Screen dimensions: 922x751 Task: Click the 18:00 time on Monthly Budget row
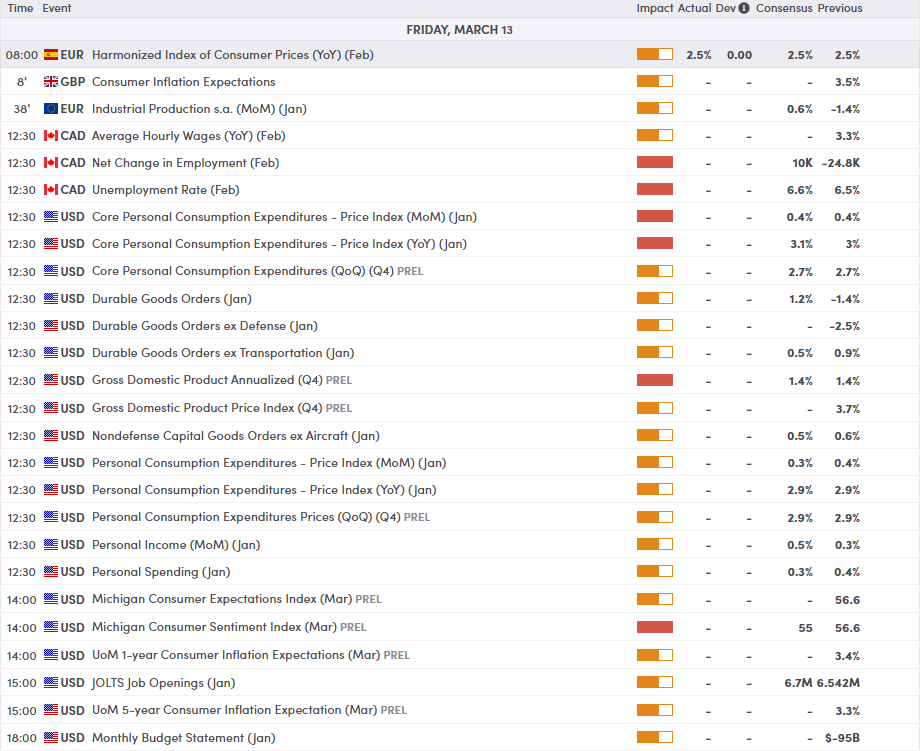22,737
